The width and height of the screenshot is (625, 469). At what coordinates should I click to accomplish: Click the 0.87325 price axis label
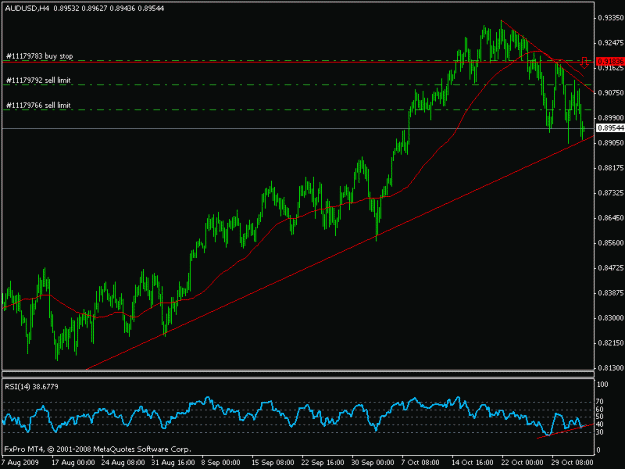point(611,193)
